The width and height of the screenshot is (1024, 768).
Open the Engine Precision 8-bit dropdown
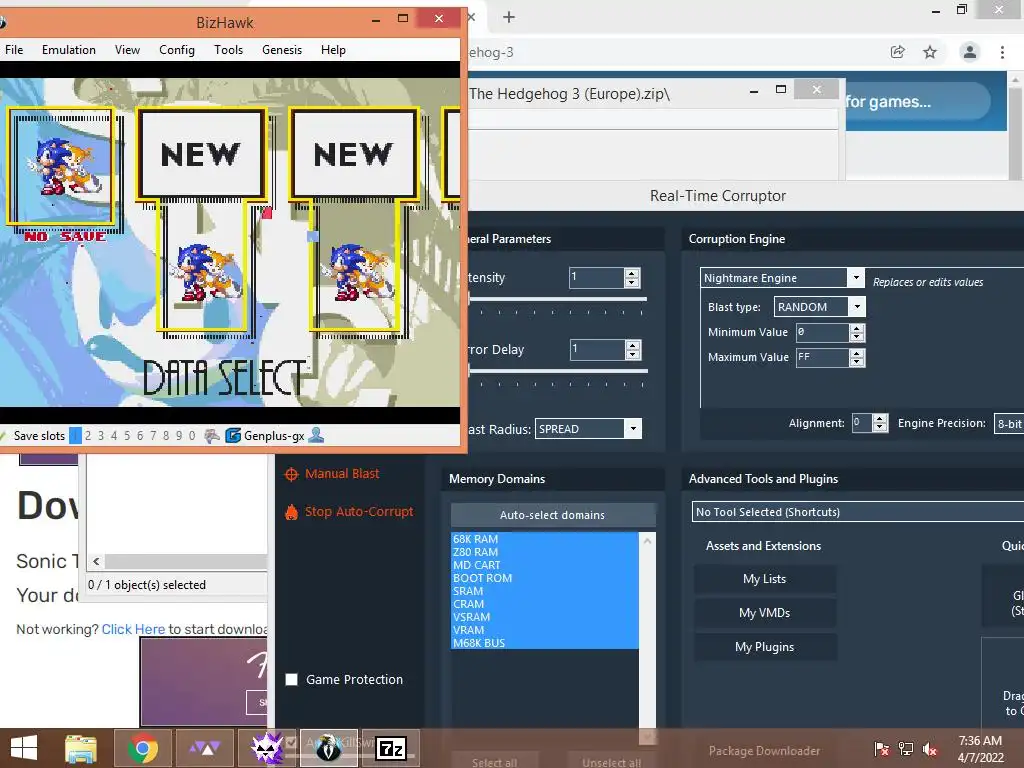pyautogui.click(x=1009, y=424)
